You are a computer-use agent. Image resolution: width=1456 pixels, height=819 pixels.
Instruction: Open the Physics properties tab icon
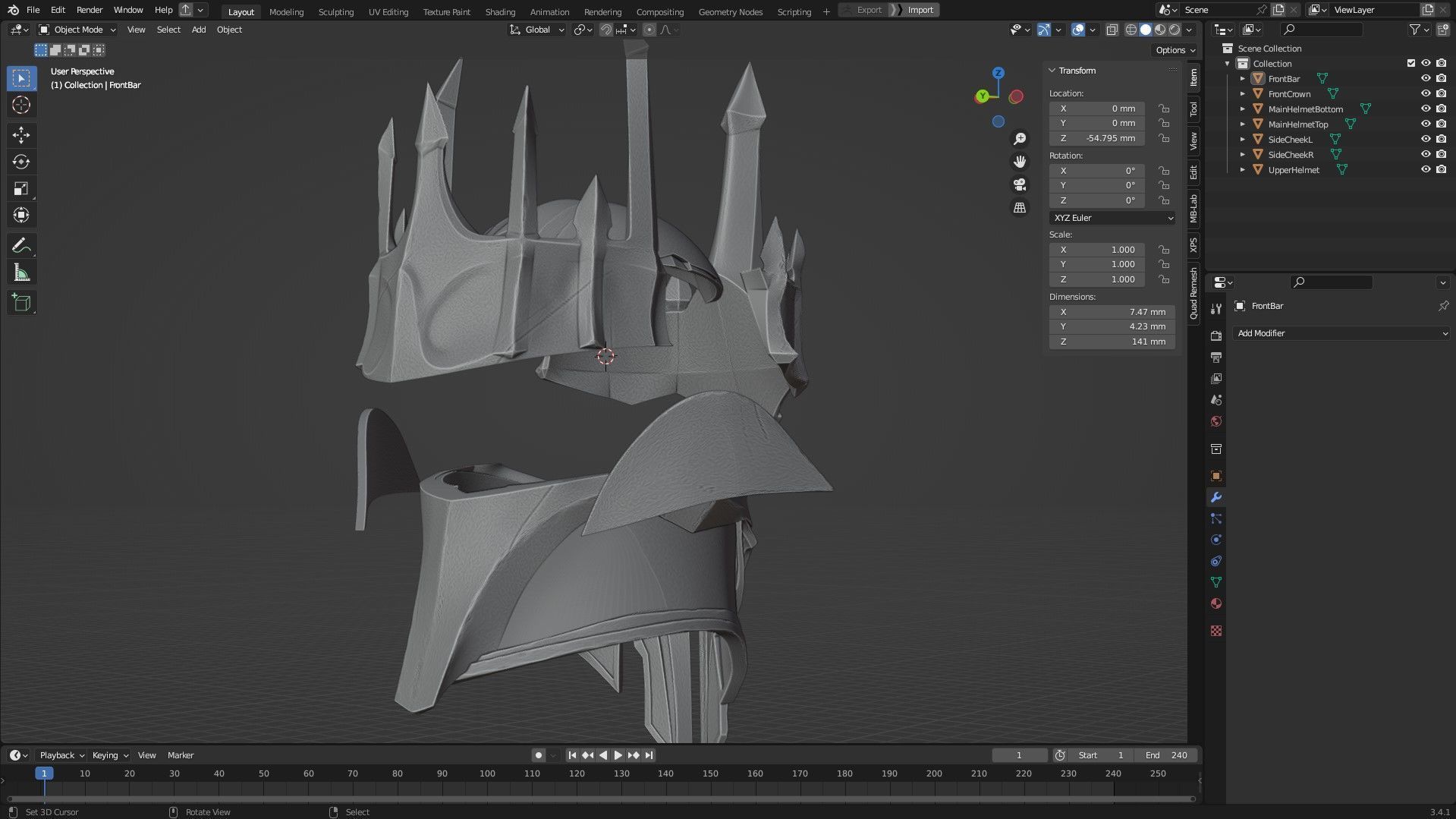click(x=1216, y=540)
